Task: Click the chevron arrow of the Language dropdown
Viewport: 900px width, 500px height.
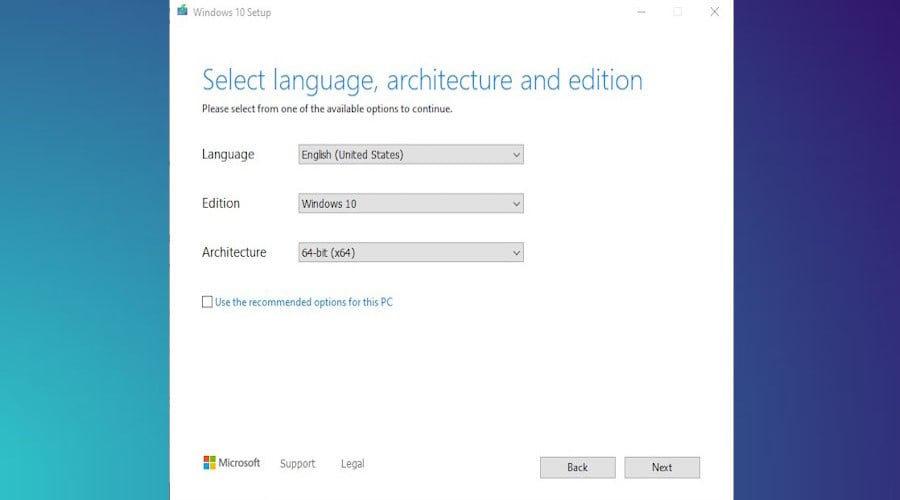Action: 516,155
